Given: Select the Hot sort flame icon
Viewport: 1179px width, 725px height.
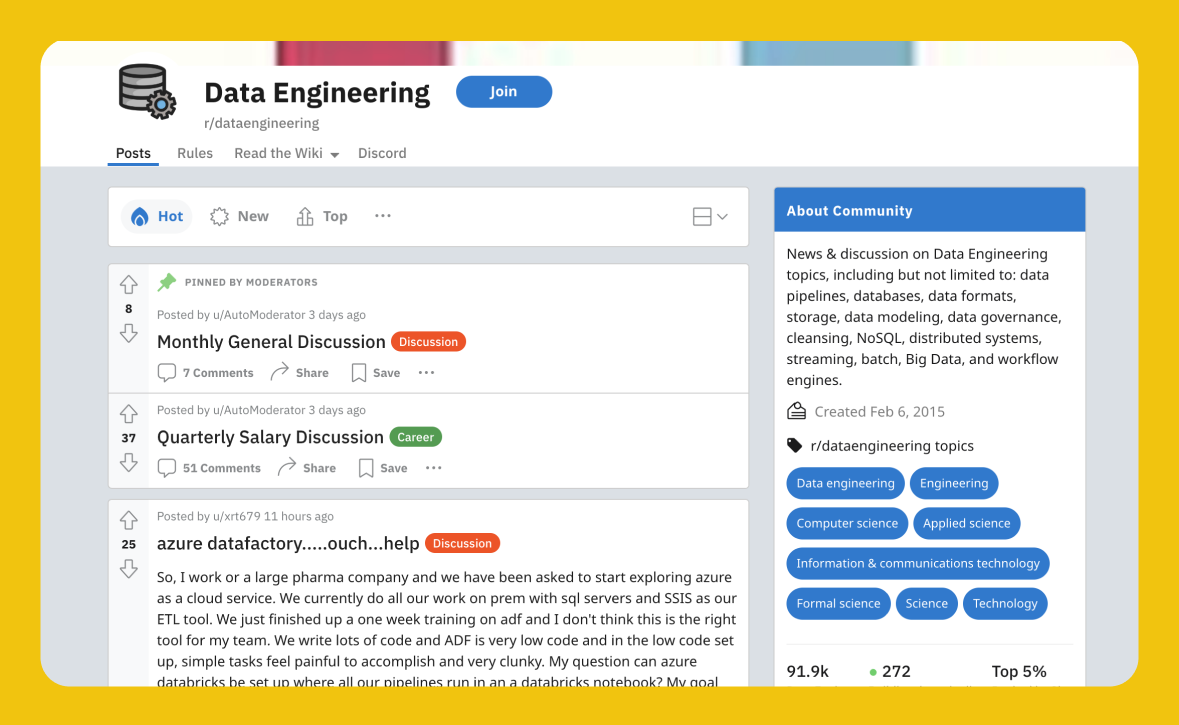Looking at the screenshot, I should [142, 216].
